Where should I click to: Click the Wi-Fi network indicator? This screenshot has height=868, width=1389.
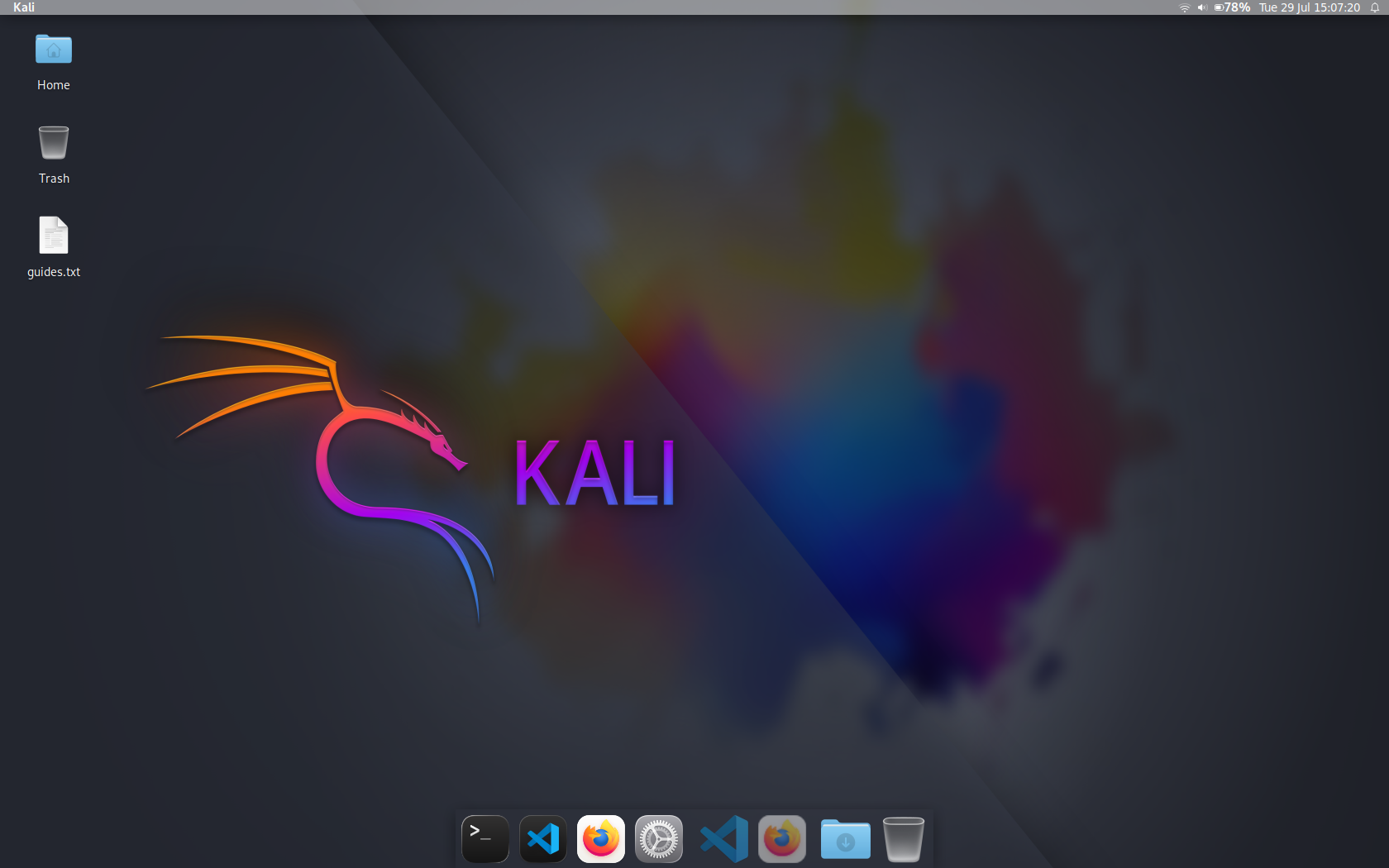point(1184,7)
